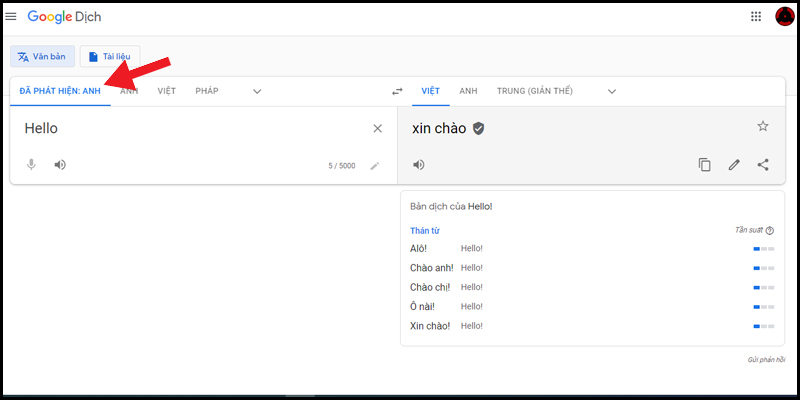Select the Alô! translation entry
This screenshot has height=400, width=800.
pos(418,248)
